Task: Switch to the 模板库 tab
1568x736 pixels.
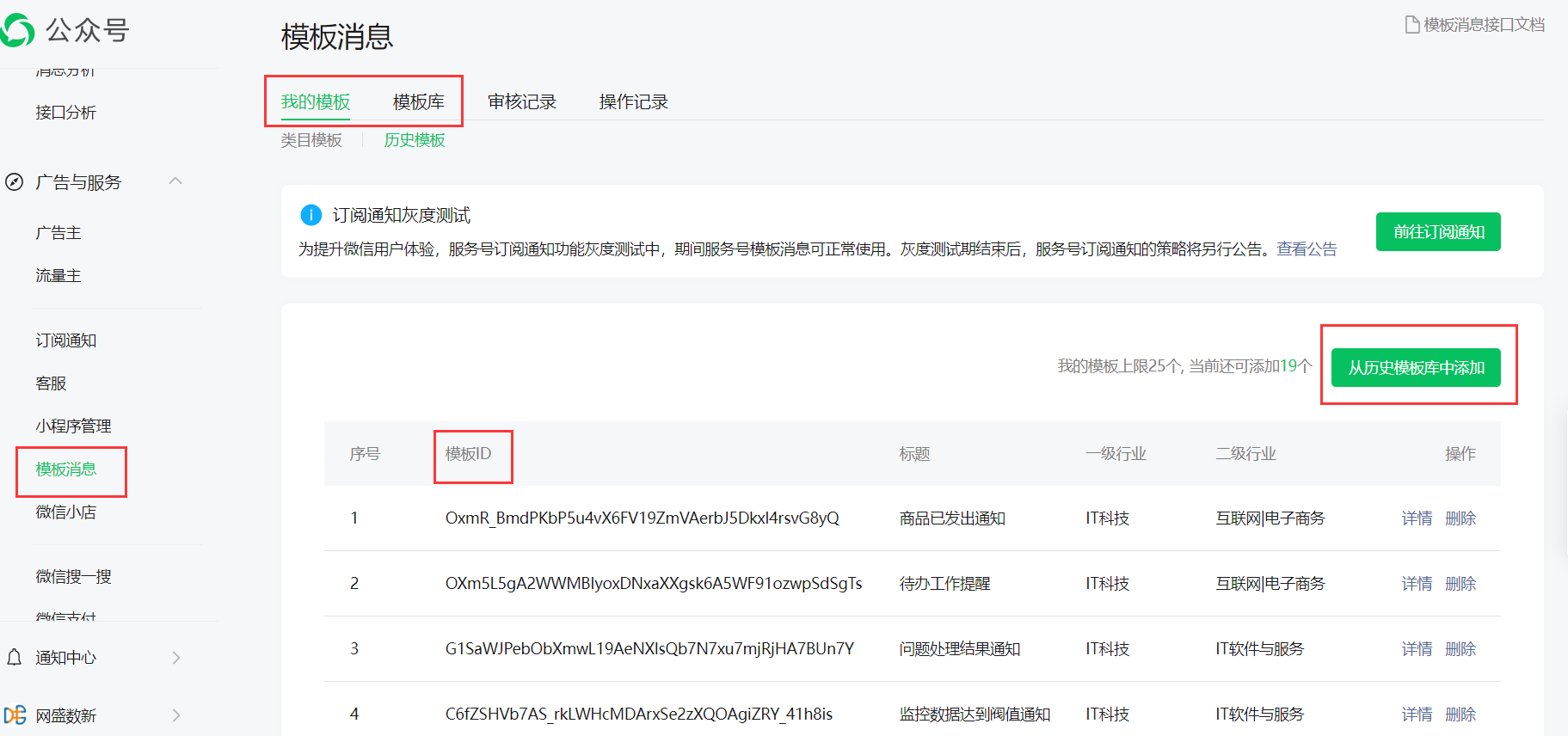Action: click(418, 102)
